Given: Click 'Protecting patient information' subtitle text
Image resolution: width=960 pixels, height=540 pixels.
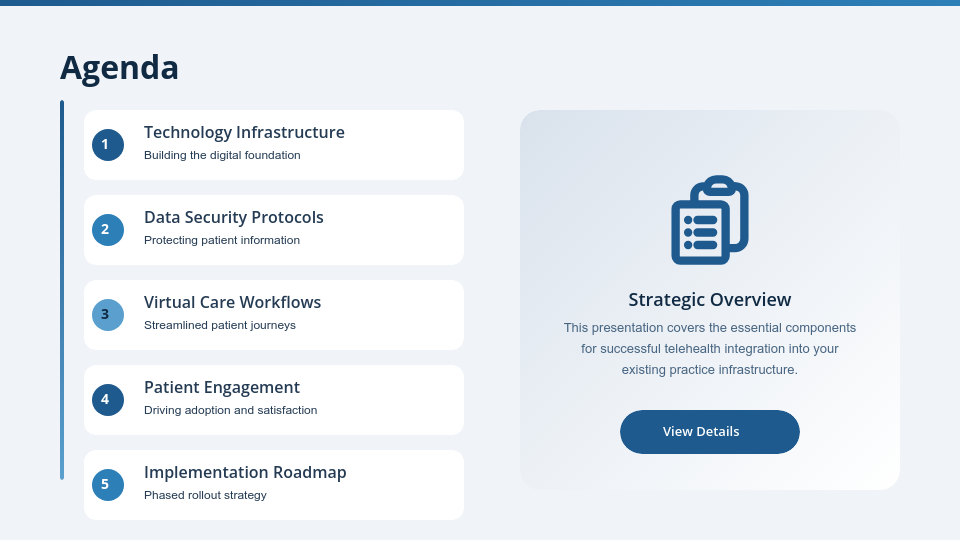Looking at the screenshot, I should [222, 241].
